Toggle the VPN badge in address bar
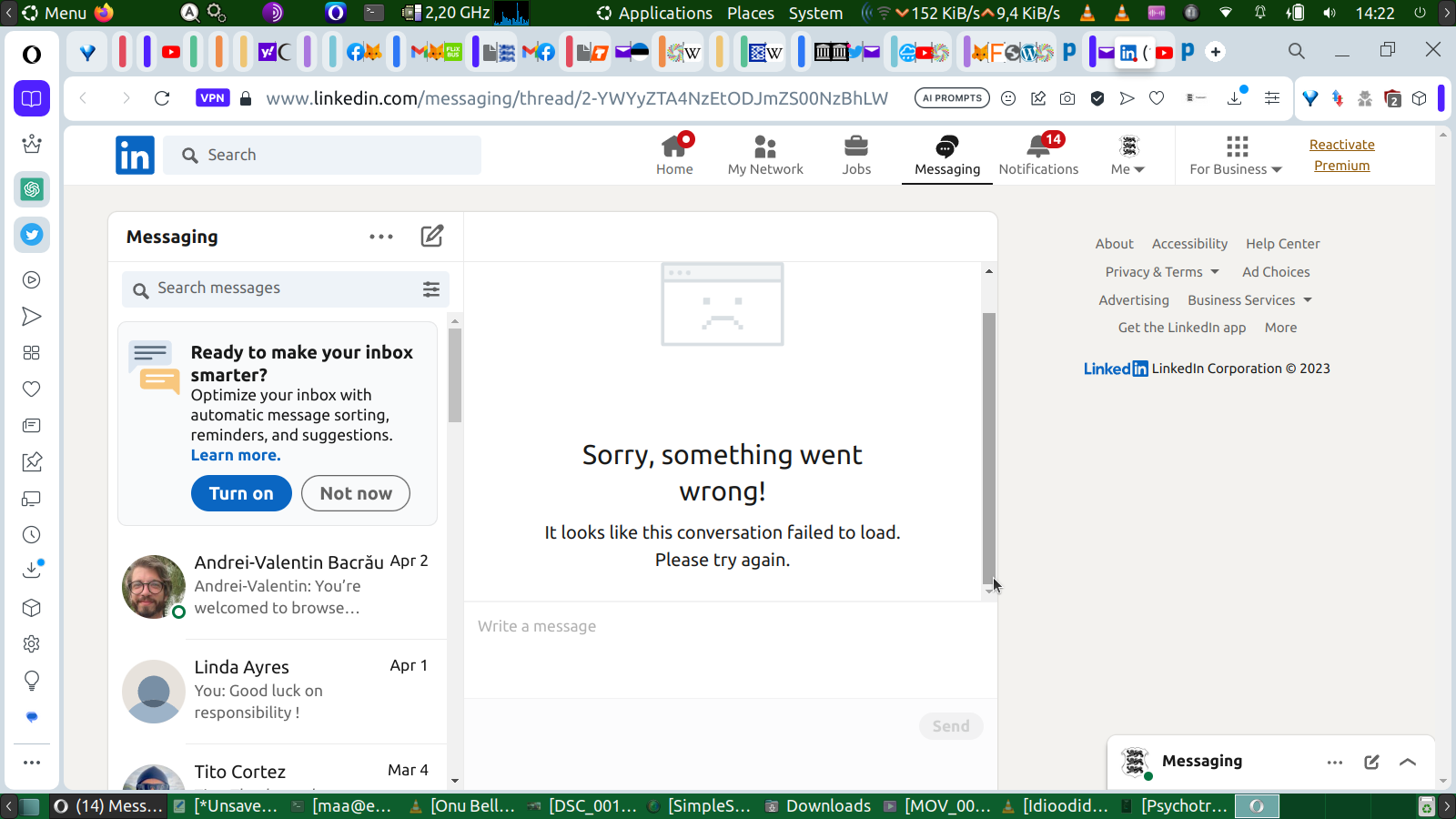This screenshot has width=1456, height=819. (x=212, y=98)
